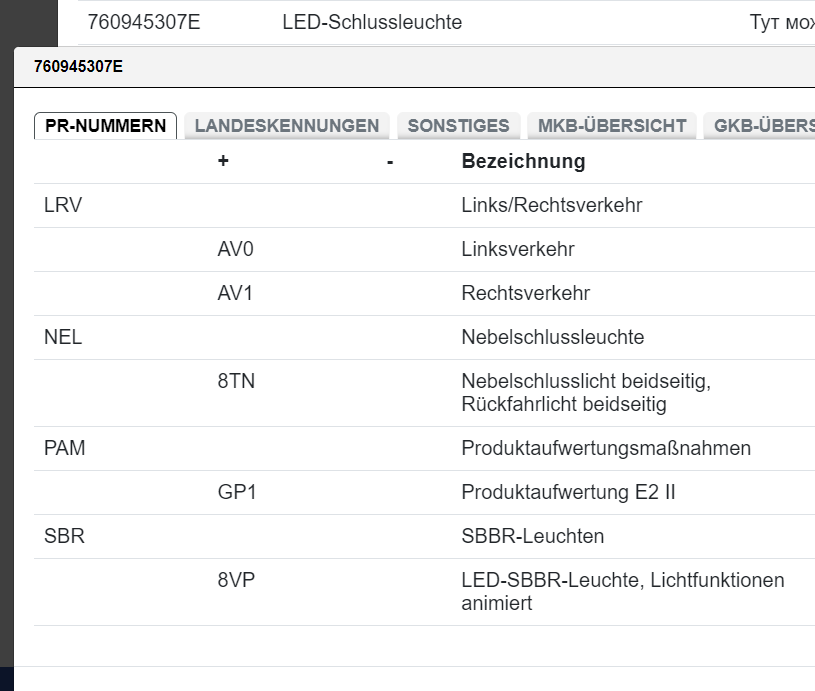Click part number 760945307E in background table
The height and width of the screenshot is (691, 815).
click(144, 22)
